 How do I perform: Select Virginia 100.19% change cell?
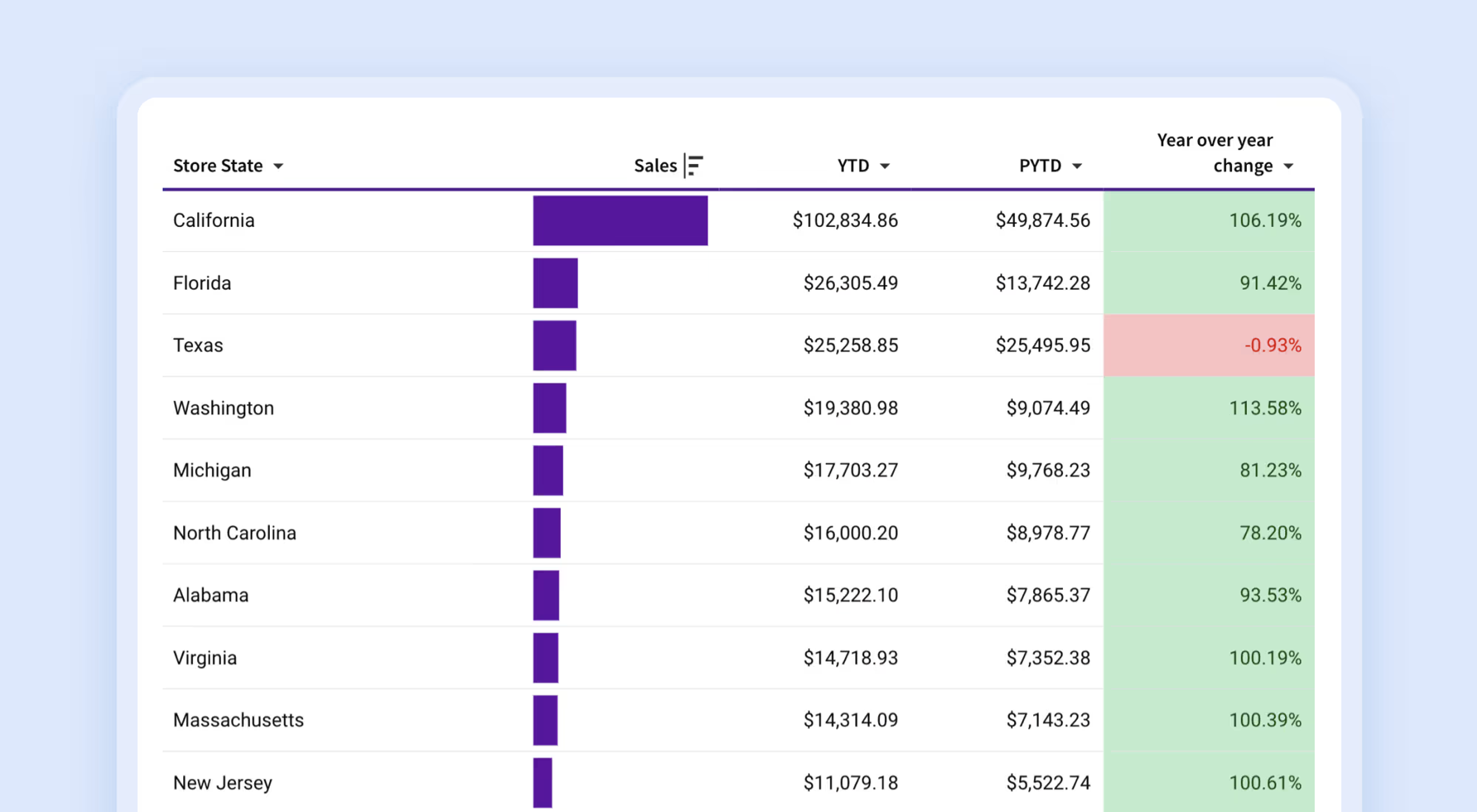(x=1209, y=658)
